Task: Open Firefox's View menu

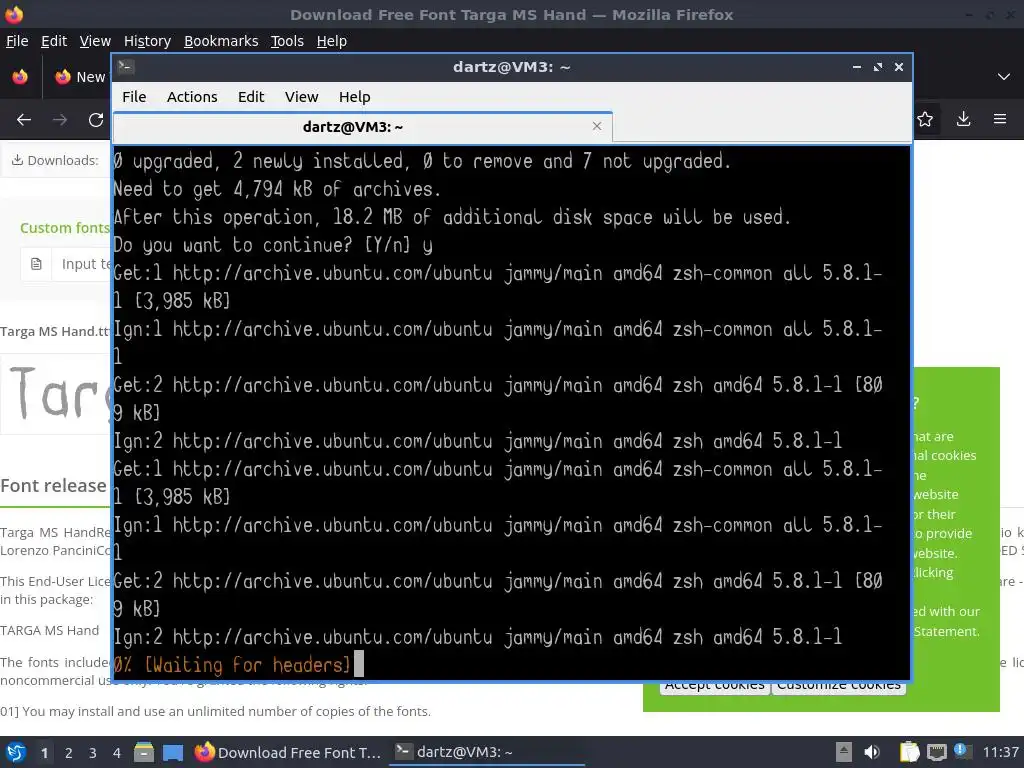Action: [x=95, y=41]
